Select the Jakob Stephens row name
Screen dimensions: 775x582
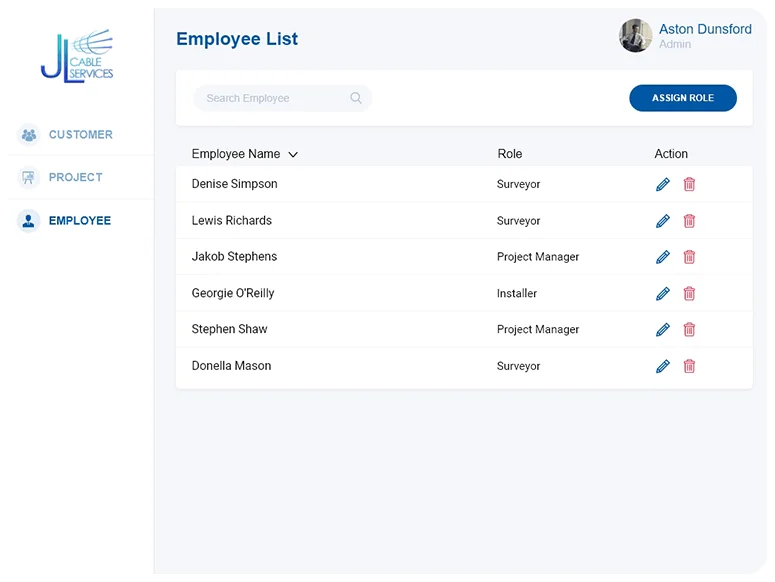pos(234,257)
